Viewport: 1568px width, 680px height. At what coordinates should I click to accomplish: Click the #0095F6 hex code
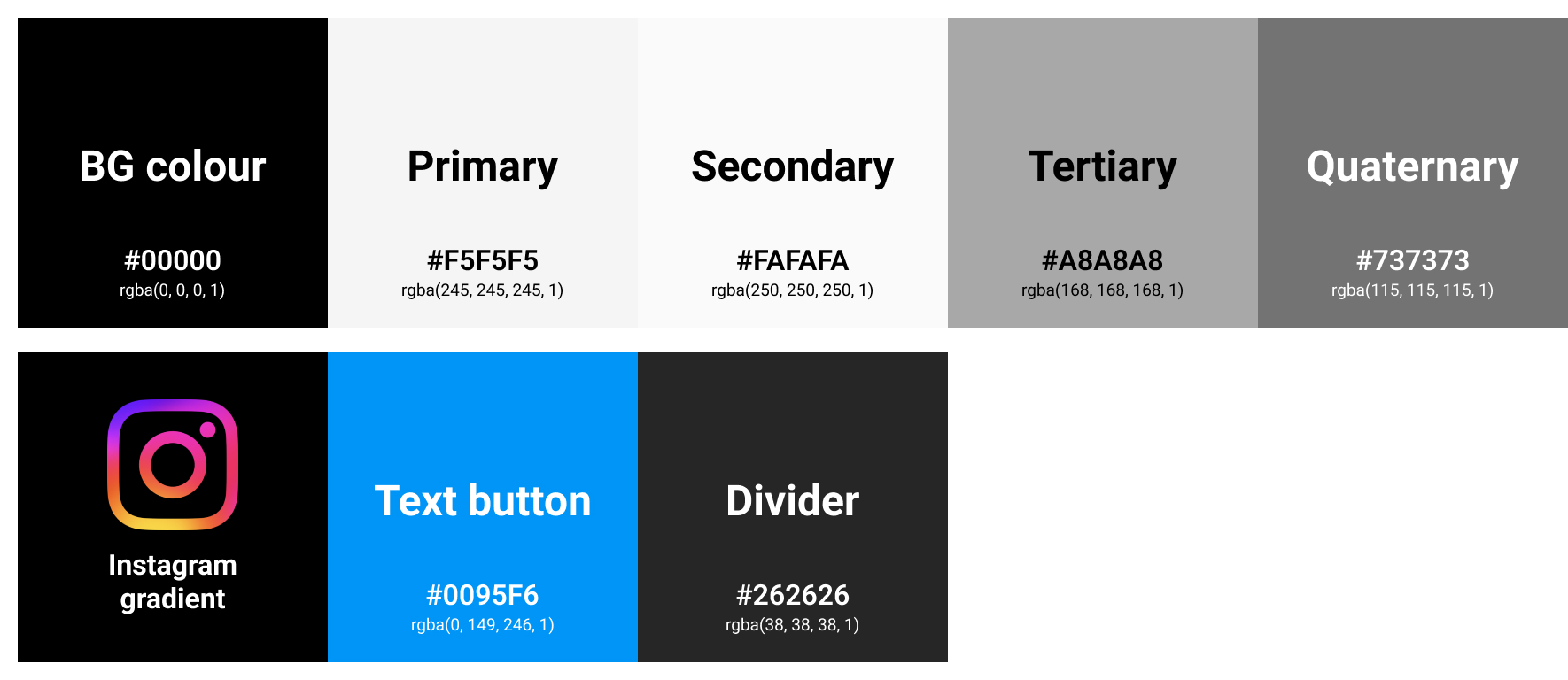click(x=483, y=595)
